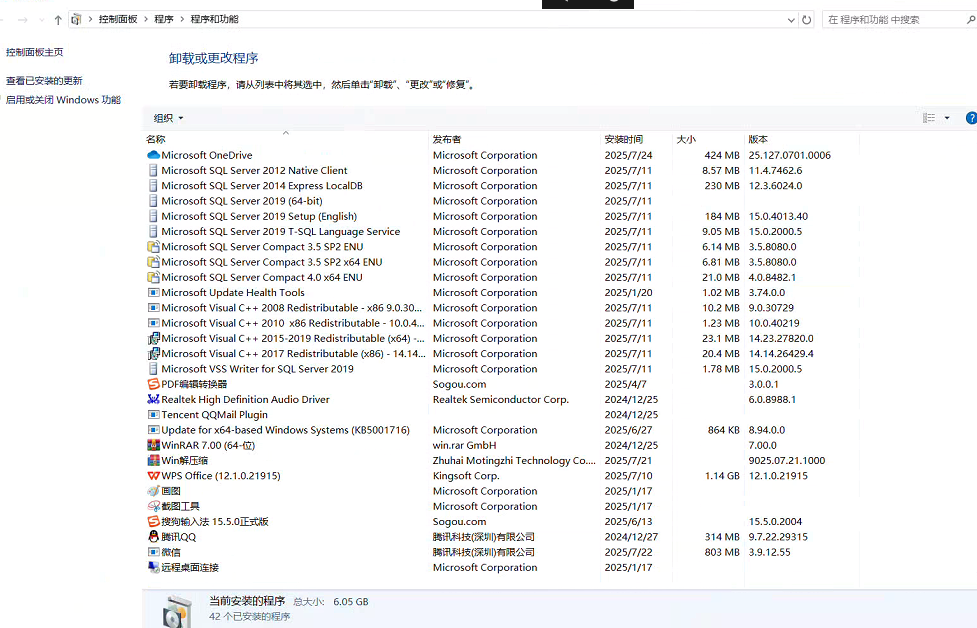
Task: Open the 组织 dropdown menu
Action: point(168,118)
